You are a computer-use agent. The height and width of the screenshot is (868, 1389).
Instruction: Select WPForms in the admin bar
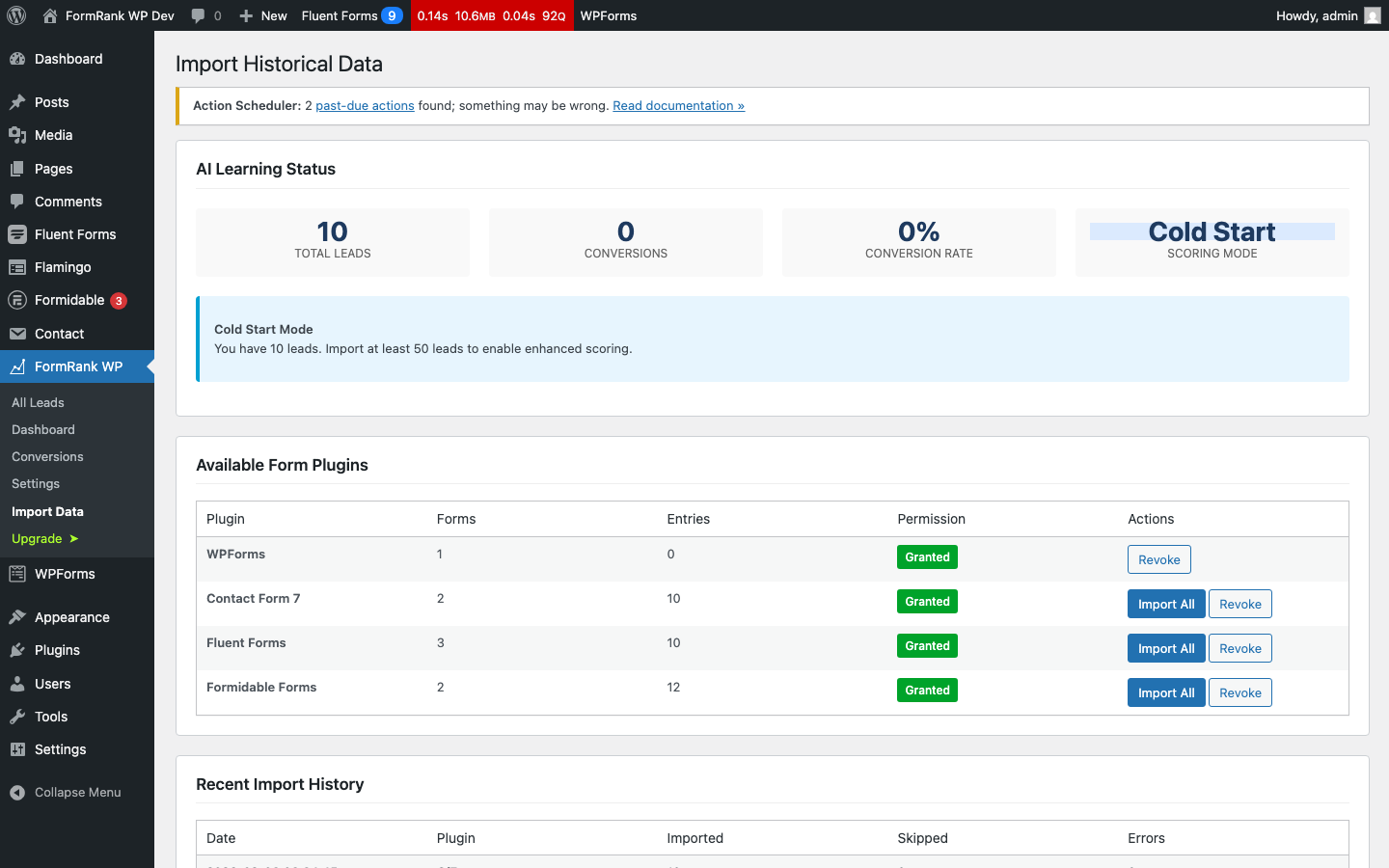608,15
